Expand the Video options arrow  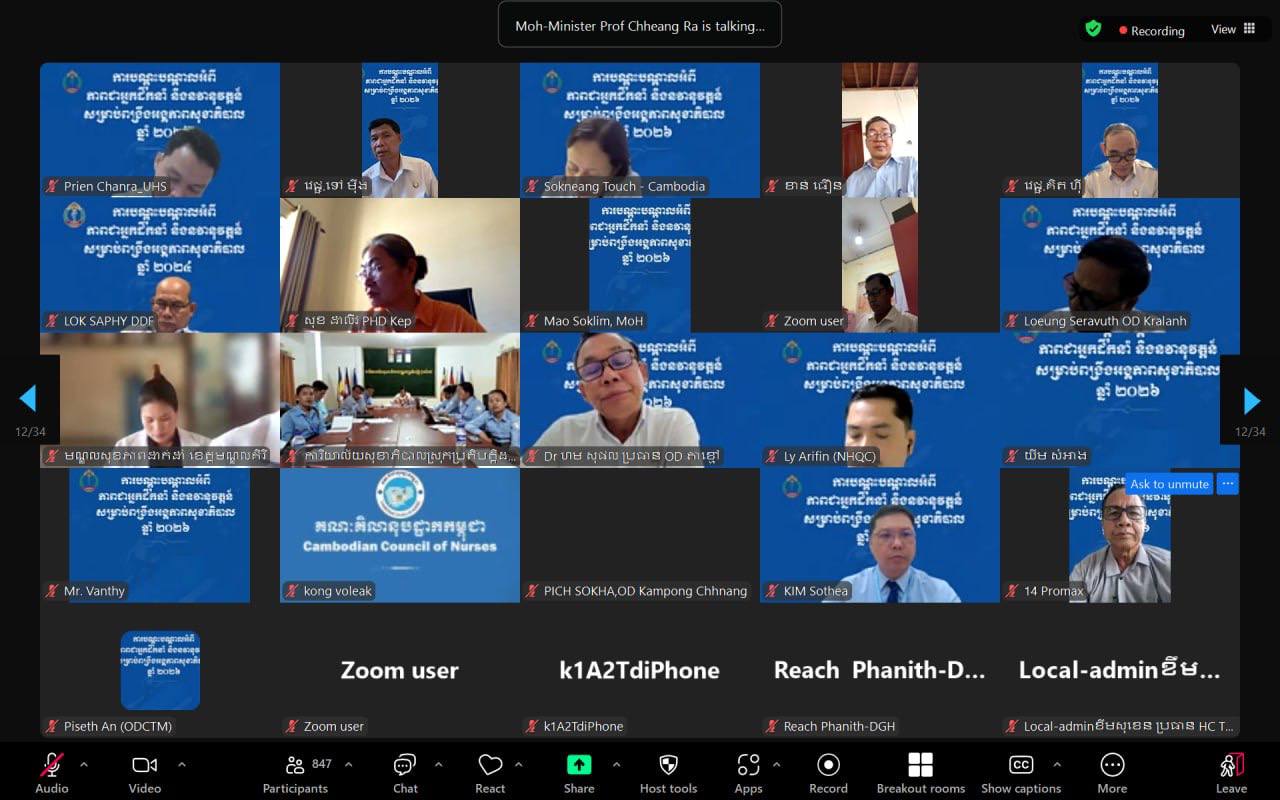click(182, 765)
